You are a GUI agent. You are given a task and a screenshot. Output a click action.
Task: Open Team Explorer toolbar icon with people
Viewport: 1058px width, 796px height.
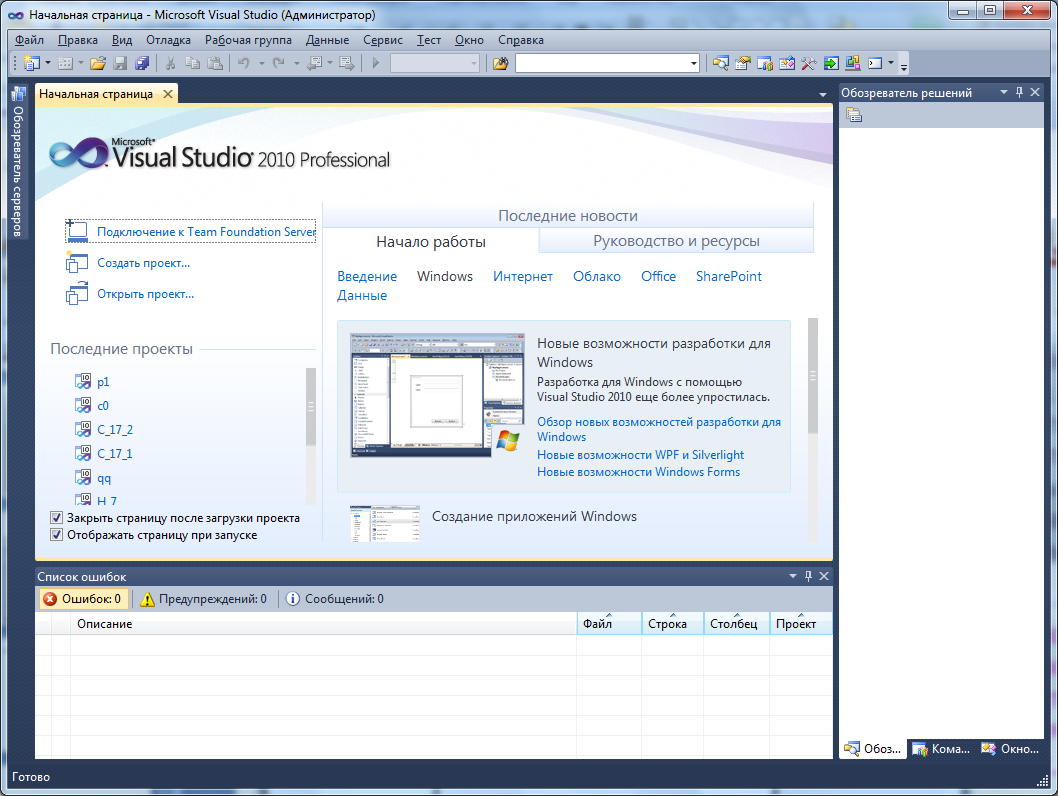click(x=764, y=63)
